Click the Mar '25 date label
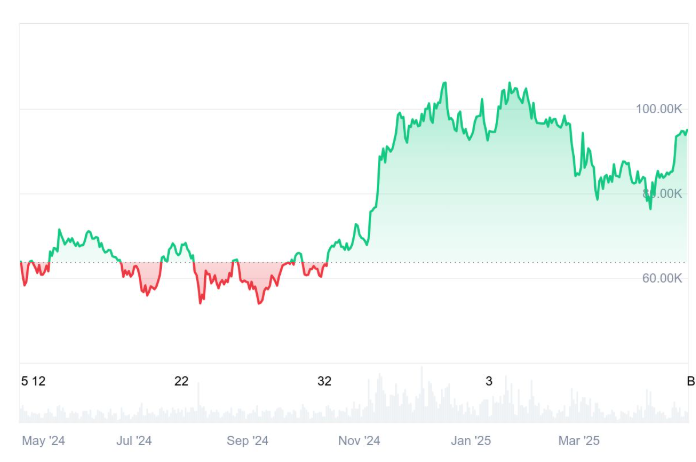The height and width of the screenshot is (462, 696). click(578, 440)
